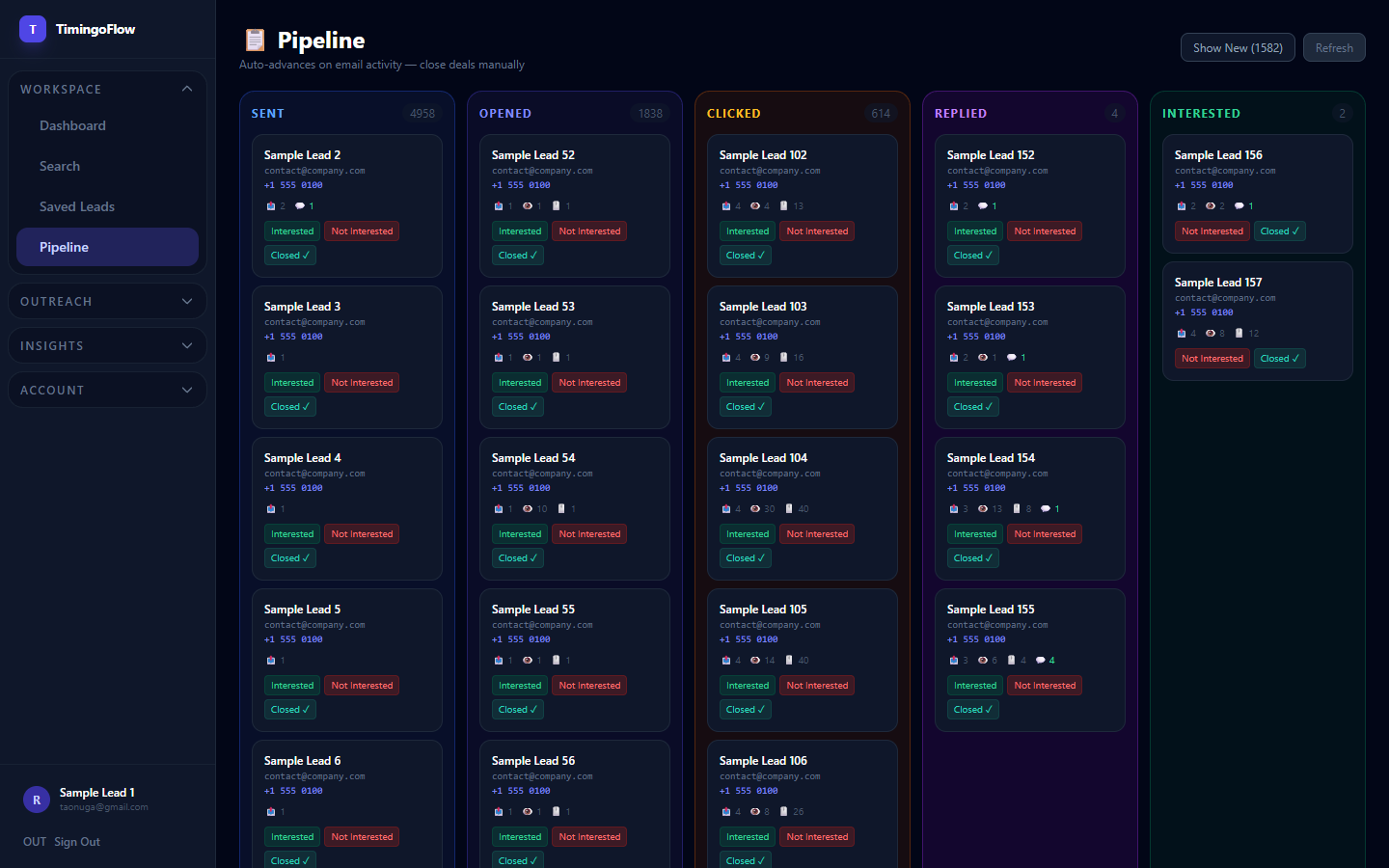Click the CLICKED column count 614

pos(881,114)
